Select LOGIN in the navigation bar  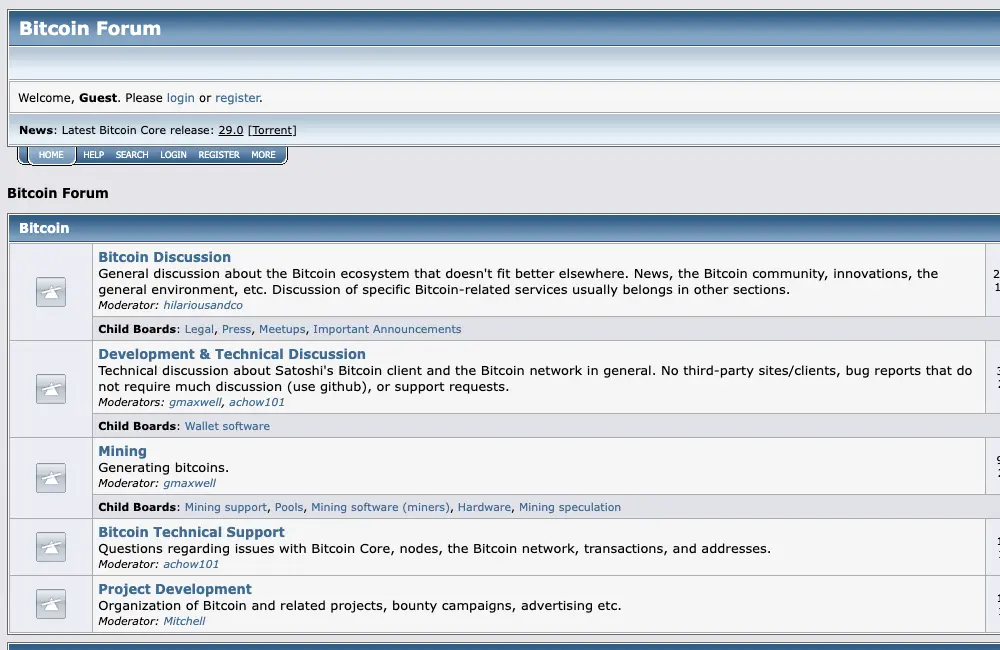(x=173, y=155)
